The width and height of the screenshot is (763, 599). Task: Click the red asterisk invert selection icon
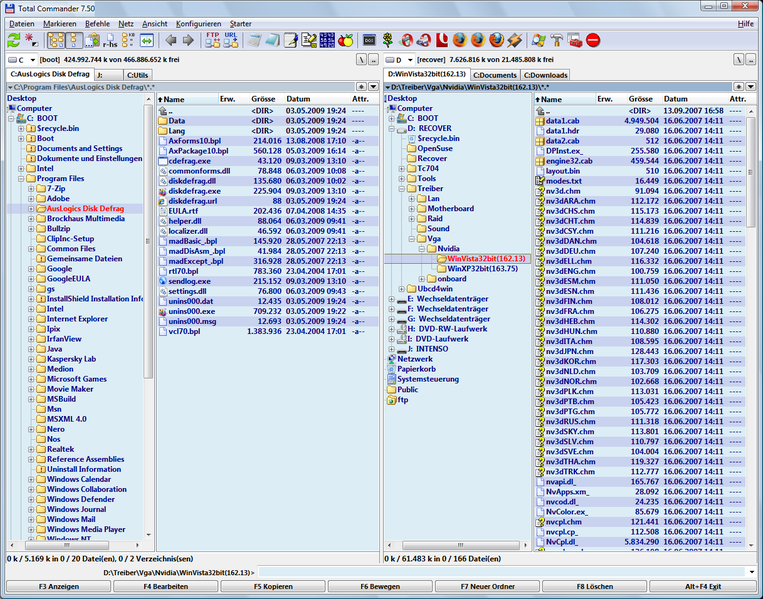(x=31, y=40)
